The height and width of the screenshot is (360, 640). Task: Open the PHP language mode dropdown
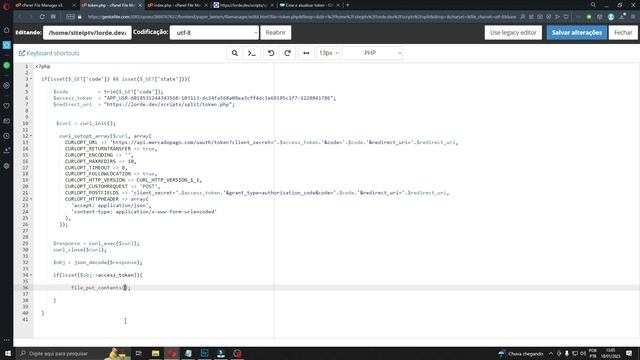click(x=373, y=53)
